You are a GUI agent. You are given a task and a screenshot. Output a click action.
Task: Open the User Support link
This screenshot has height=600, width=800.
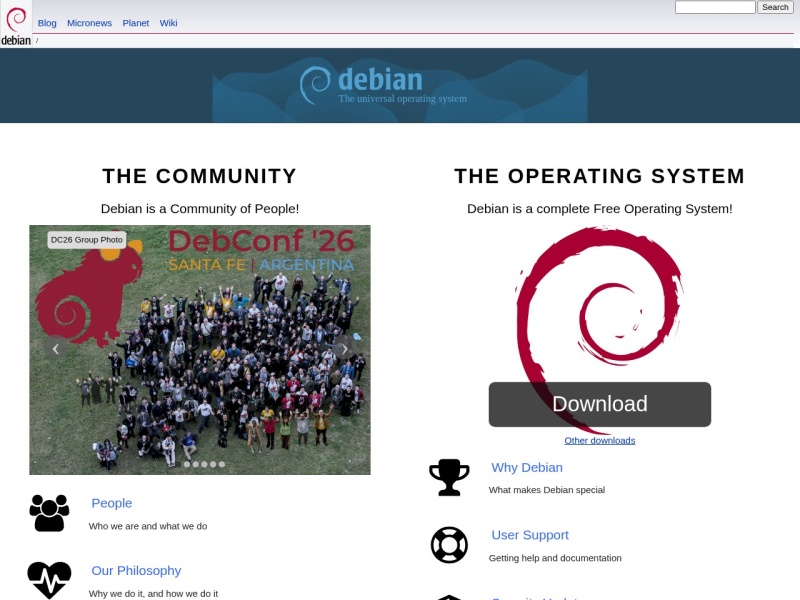(x=530, y=535)
